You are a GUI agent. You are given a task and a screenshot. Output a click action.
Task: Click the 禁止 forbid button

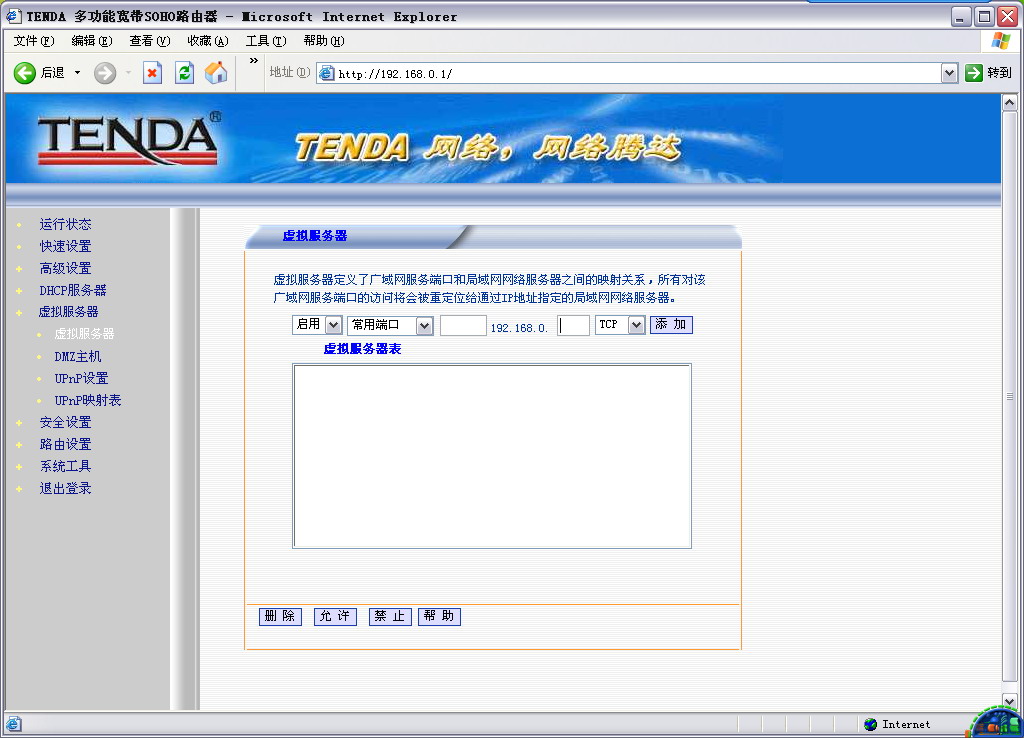pyautogui.click(x=390, y=617)
